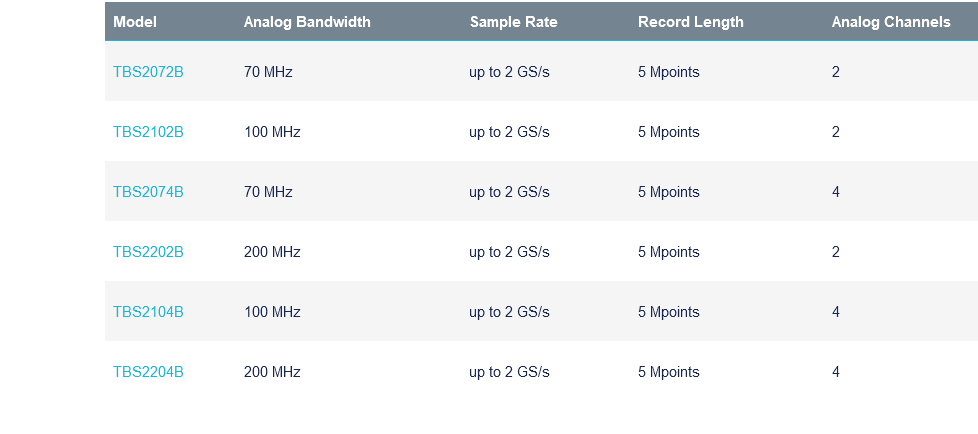Open the TBS2204B model link

click(148, 372)
